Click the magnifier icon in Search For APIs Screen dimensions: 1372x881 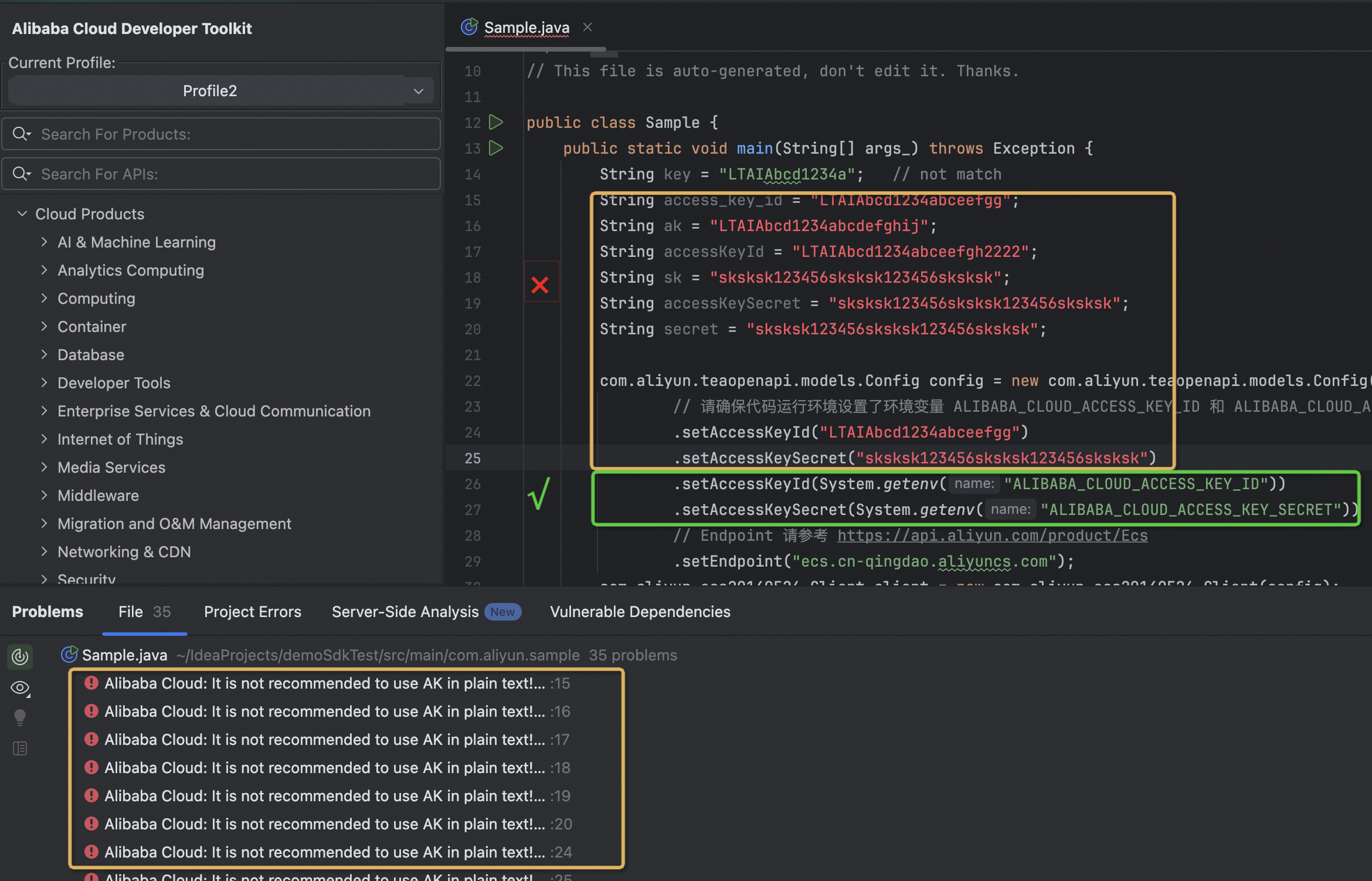[x=21, y=174]
